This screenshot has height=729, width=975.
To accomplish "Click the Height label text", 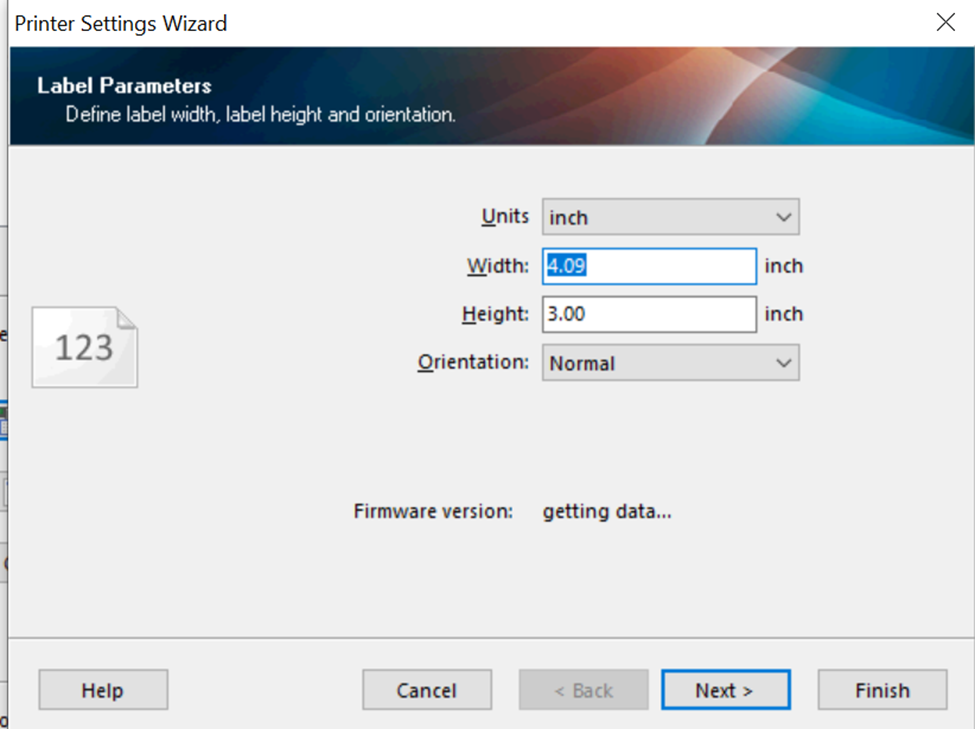I will (494, 314).
